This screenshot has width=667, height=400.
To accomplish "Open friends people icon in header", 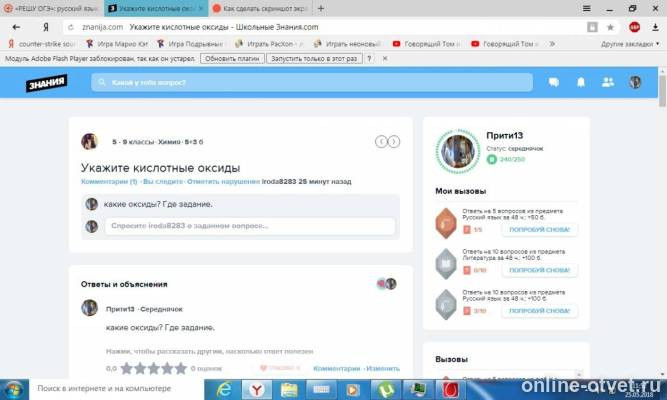I will coord(608,82).
